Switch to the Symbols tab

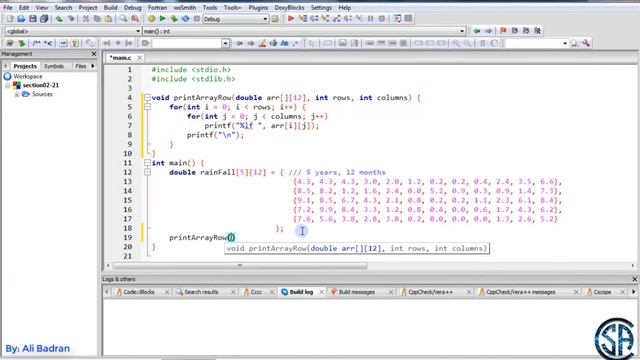point(53,66)
